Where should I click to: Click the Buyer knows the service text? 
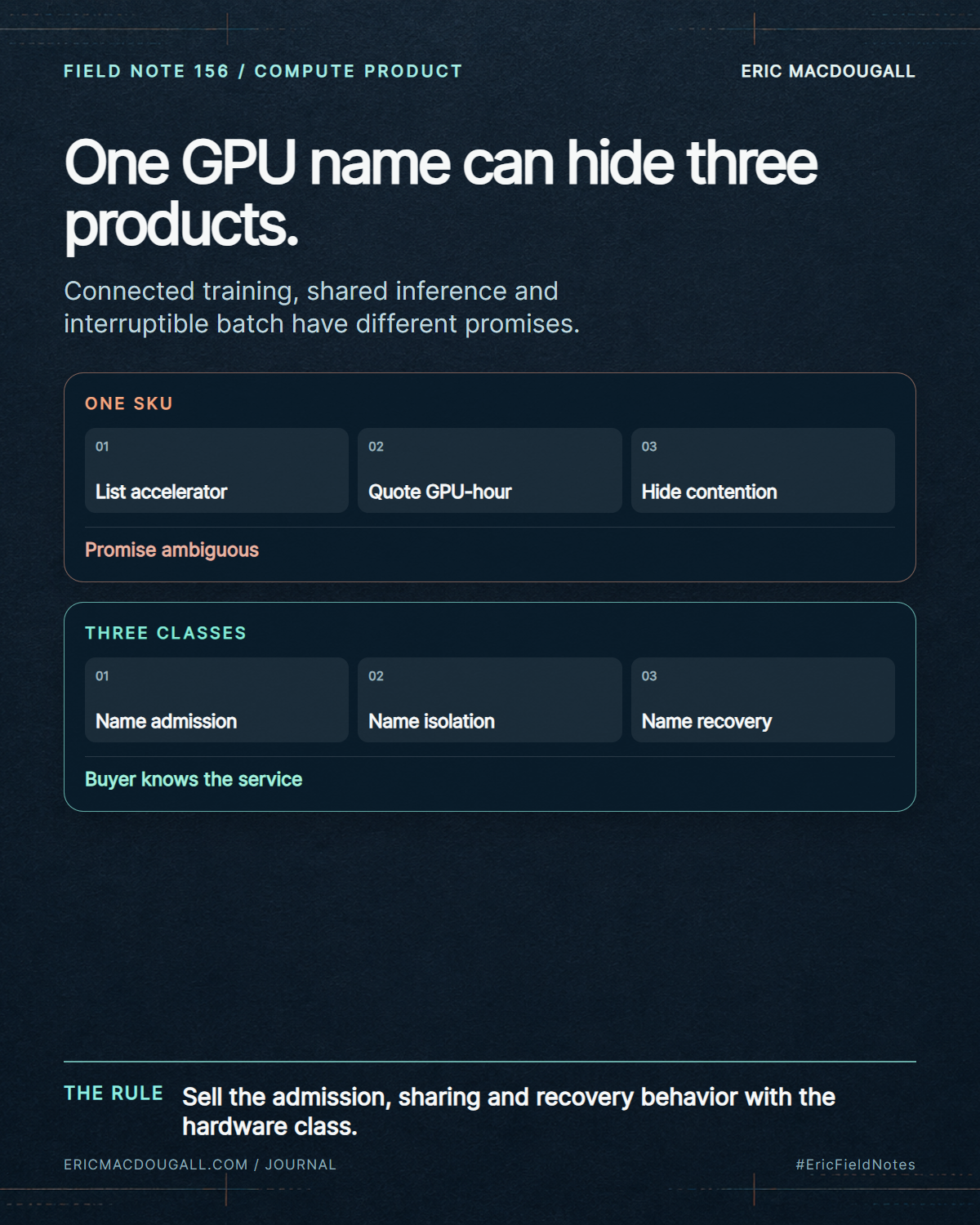tap(194, 779)
